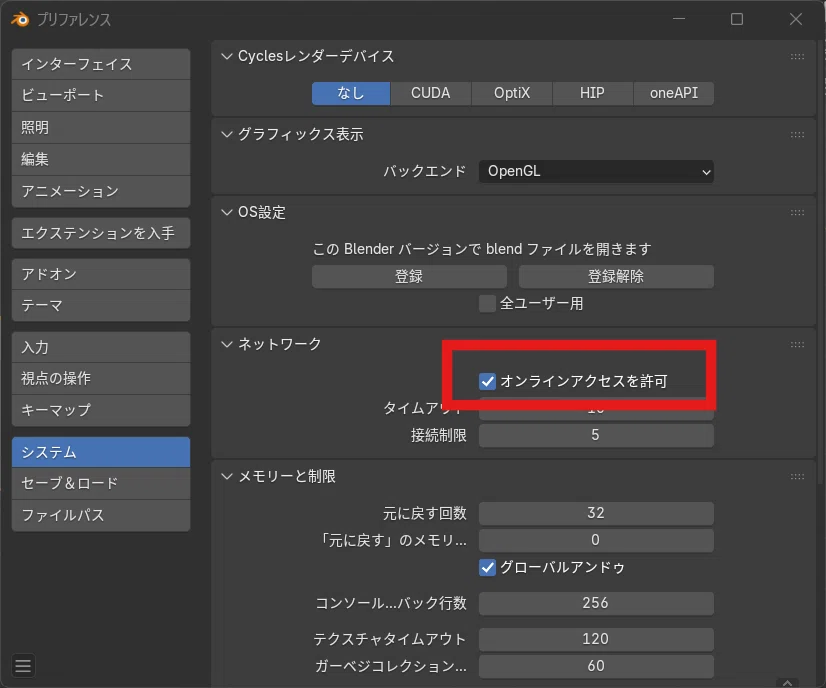Select CUDA as Cycles render device
Viewport: 826px width, 688px height.
point(431,93)
